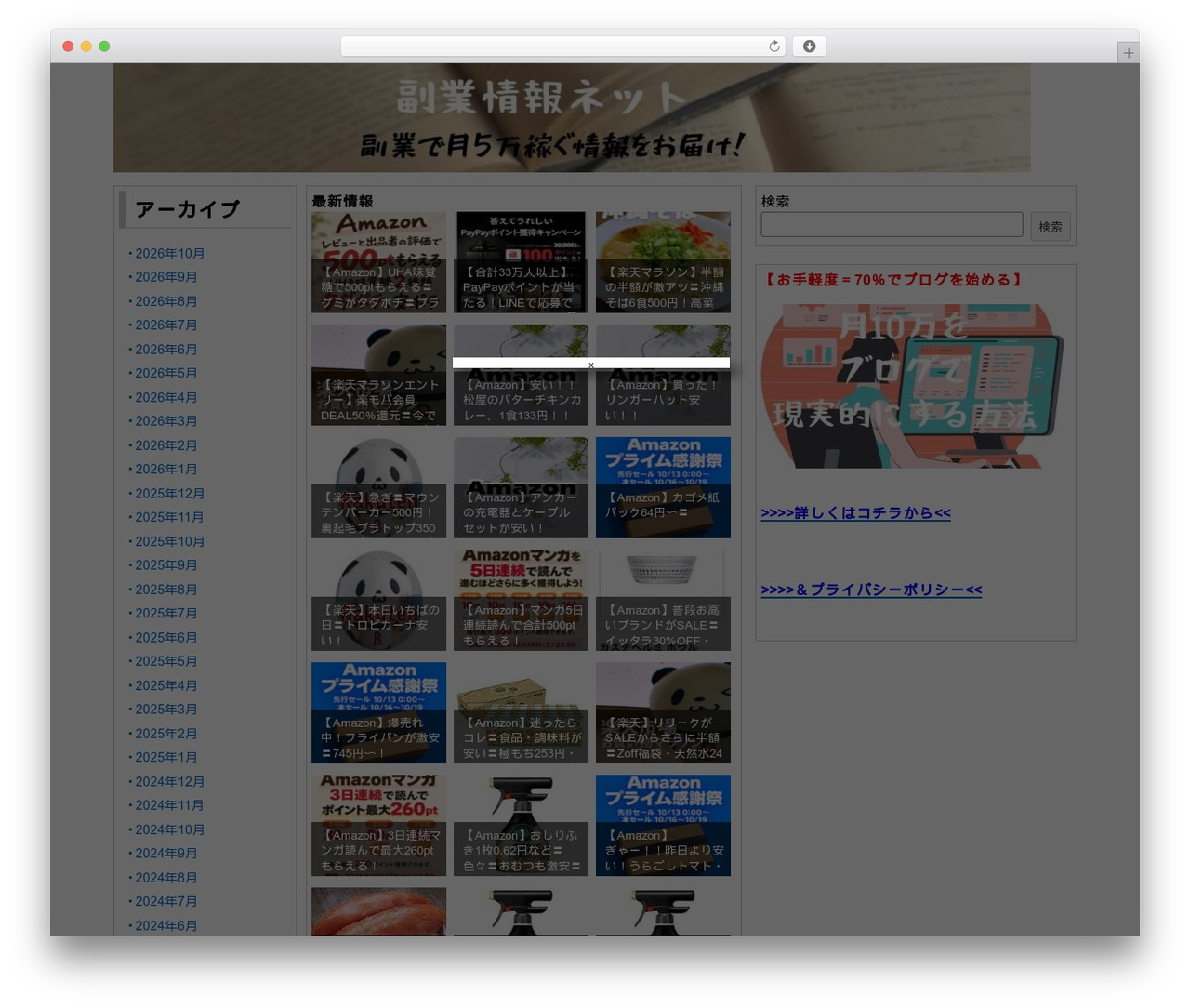The width and height of the screenshot is (1190, 1008).
Task: Open archive 2024年9月
Action: [166, 853]
